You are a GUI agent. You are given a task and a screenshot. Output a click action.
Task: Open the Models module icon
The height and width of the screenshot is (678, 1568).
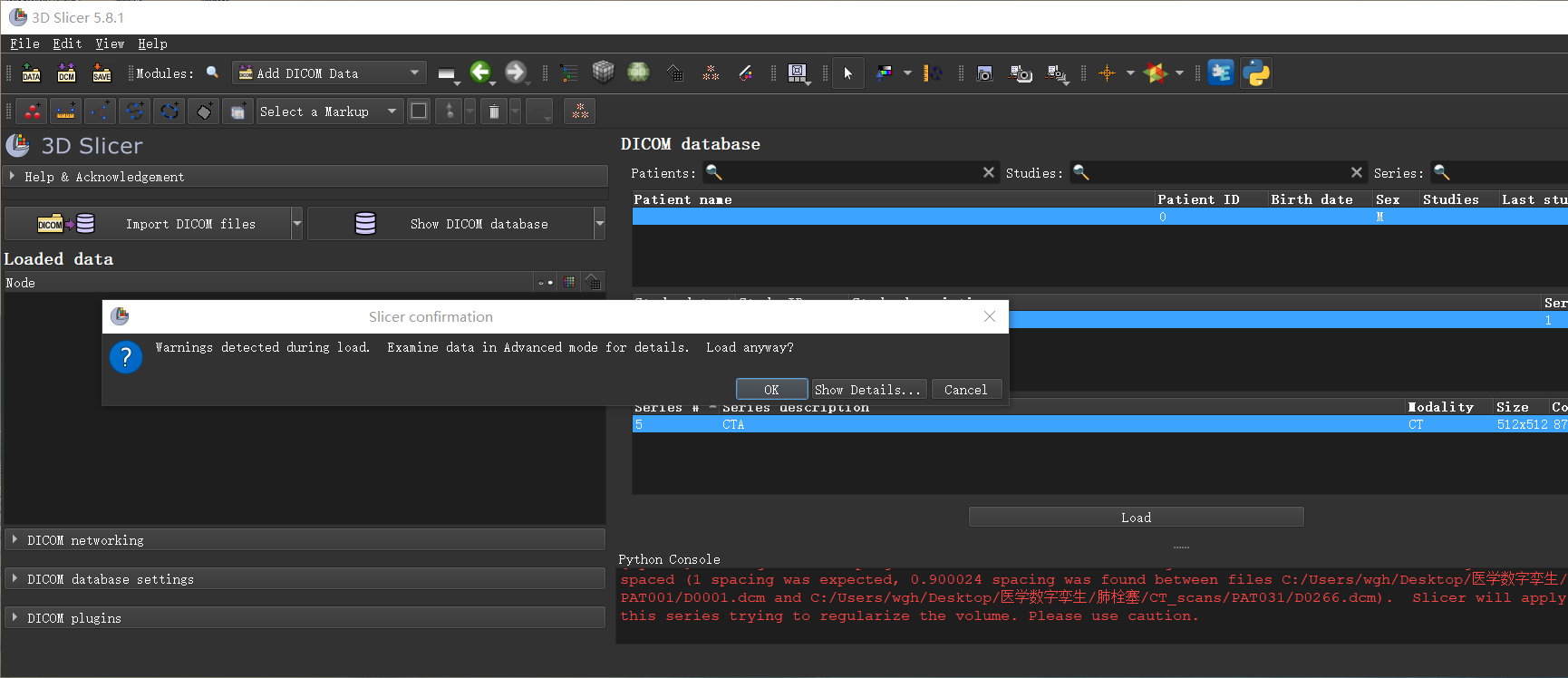(638, 72)
